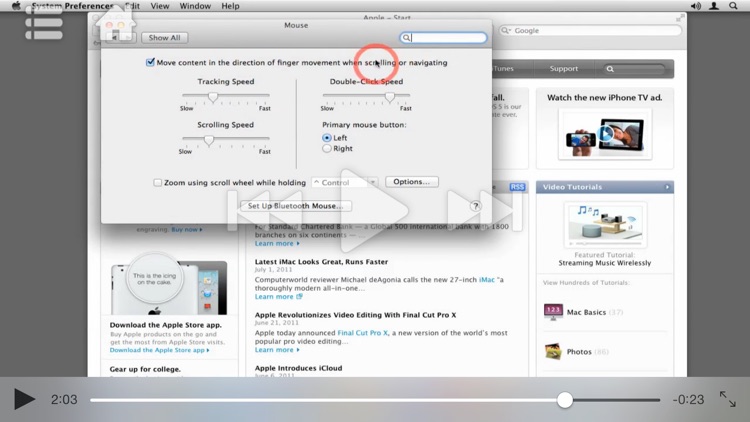
Task: Open the Help menu
Action: (x=230, y=6)
